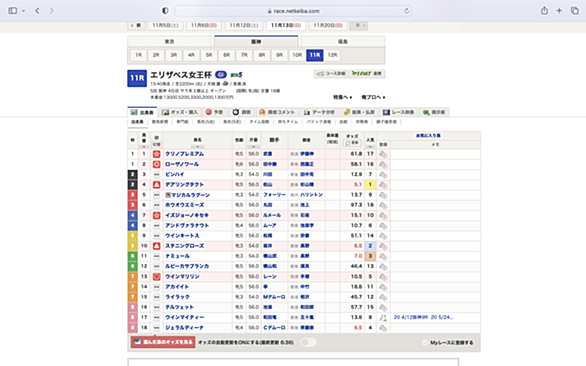The image size is (586, 366).
Task: Add クリノプレミアム to favorites icon
Action: [x=383, y=154]
